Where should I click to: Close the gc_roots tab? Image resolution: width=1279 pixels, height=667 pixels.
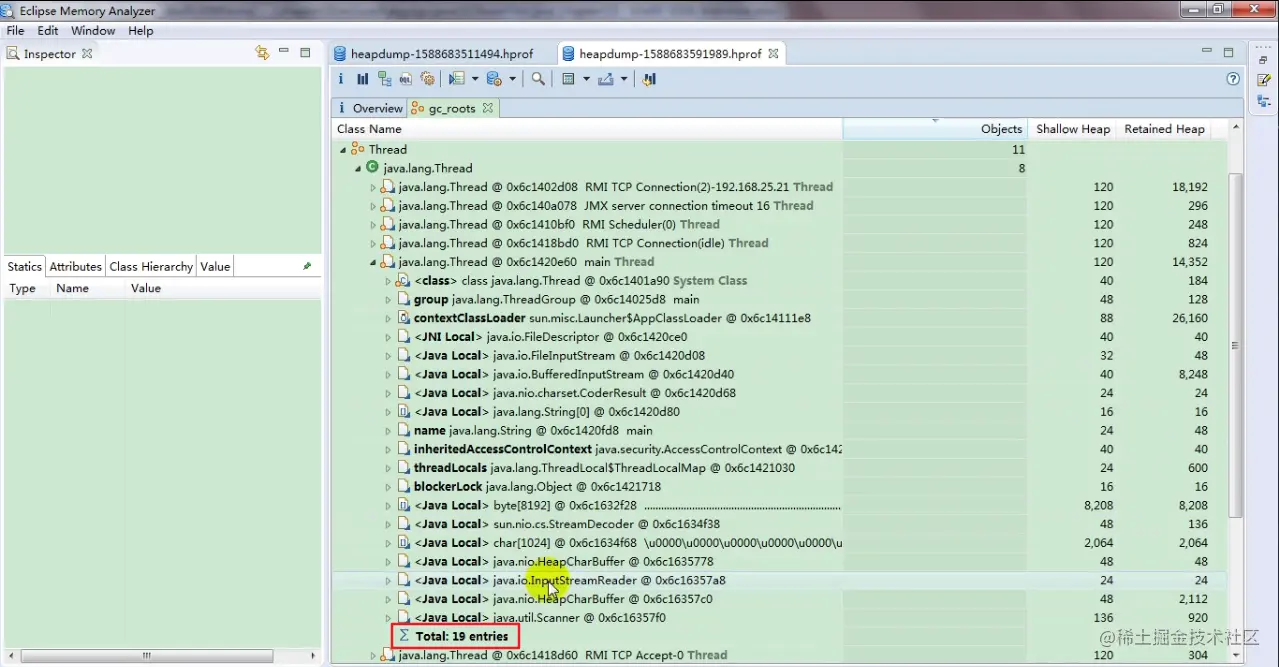488,108
